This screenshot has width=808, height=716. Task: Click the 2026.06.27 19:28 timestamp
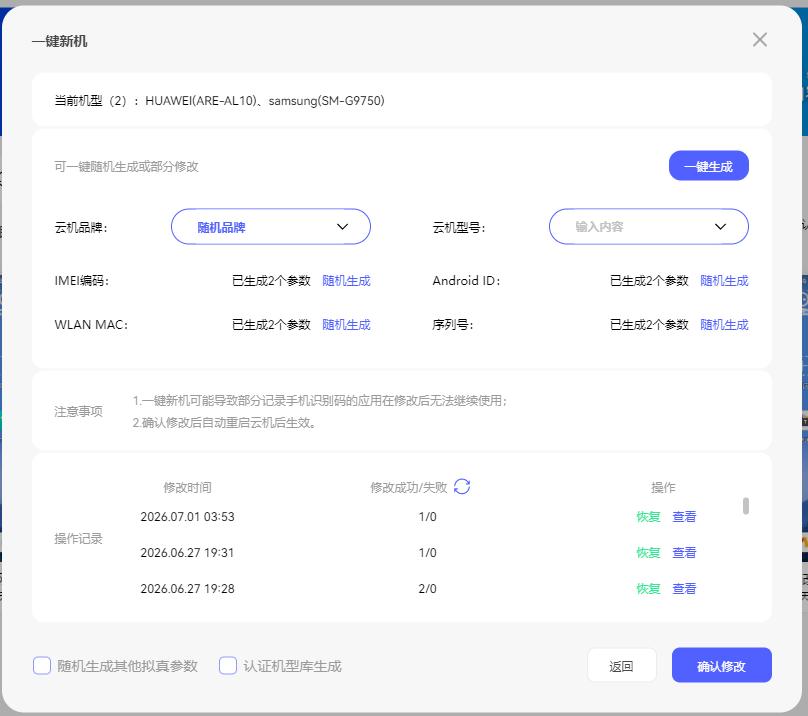pyautogui.click(x=188, y=589)
